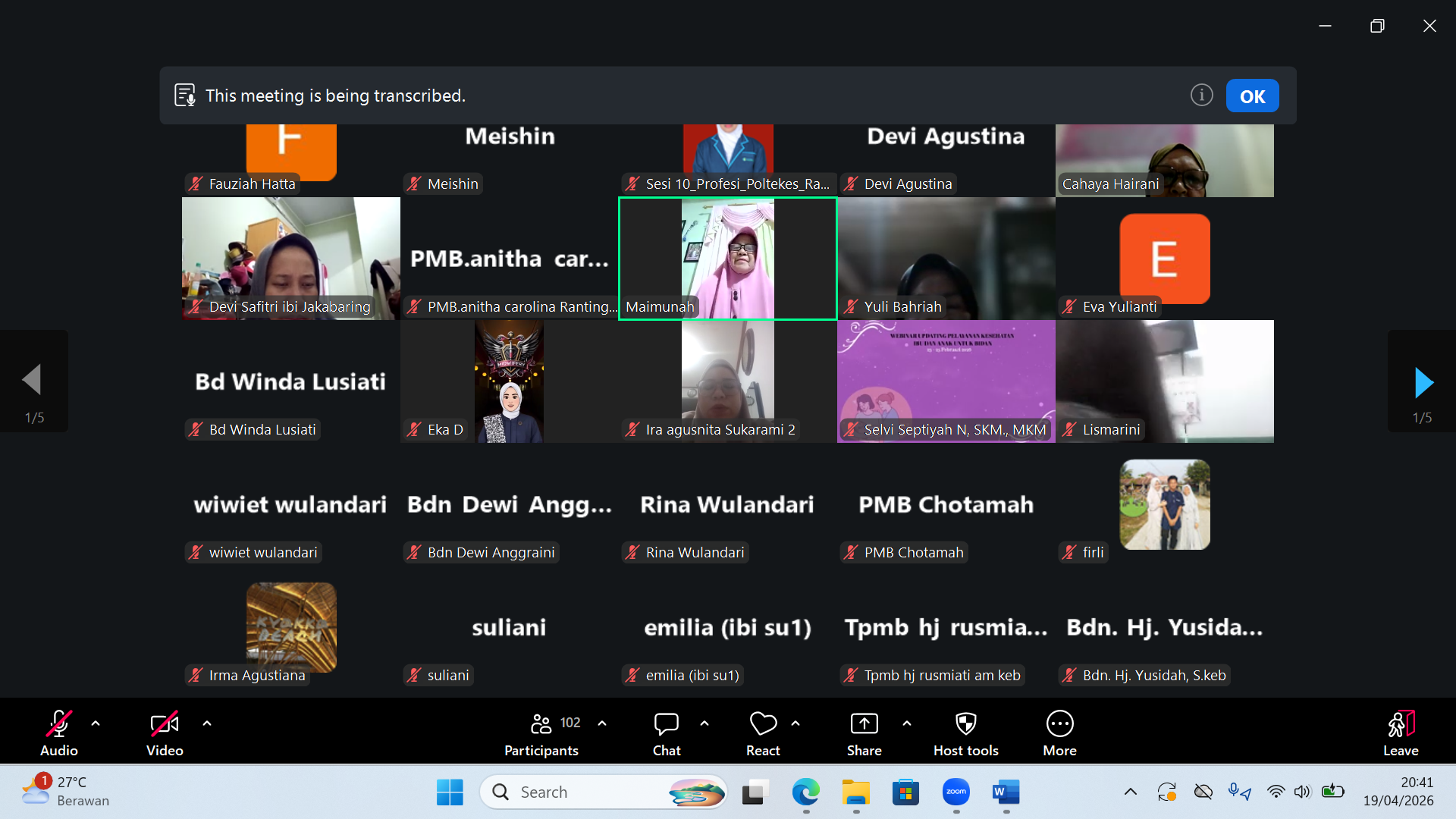Expand participants options arrow
This screenshot has width=1456, height=819.
pos(602,723)
